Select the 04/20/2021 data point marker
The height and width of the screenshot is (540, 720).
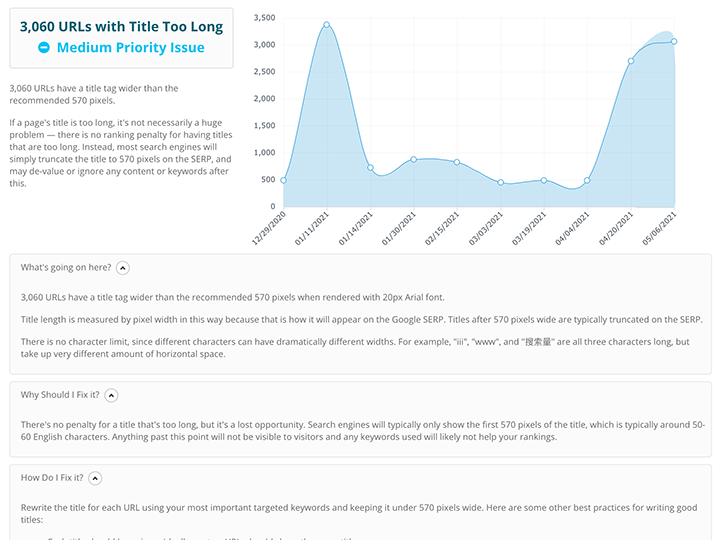tap(631, 61)
